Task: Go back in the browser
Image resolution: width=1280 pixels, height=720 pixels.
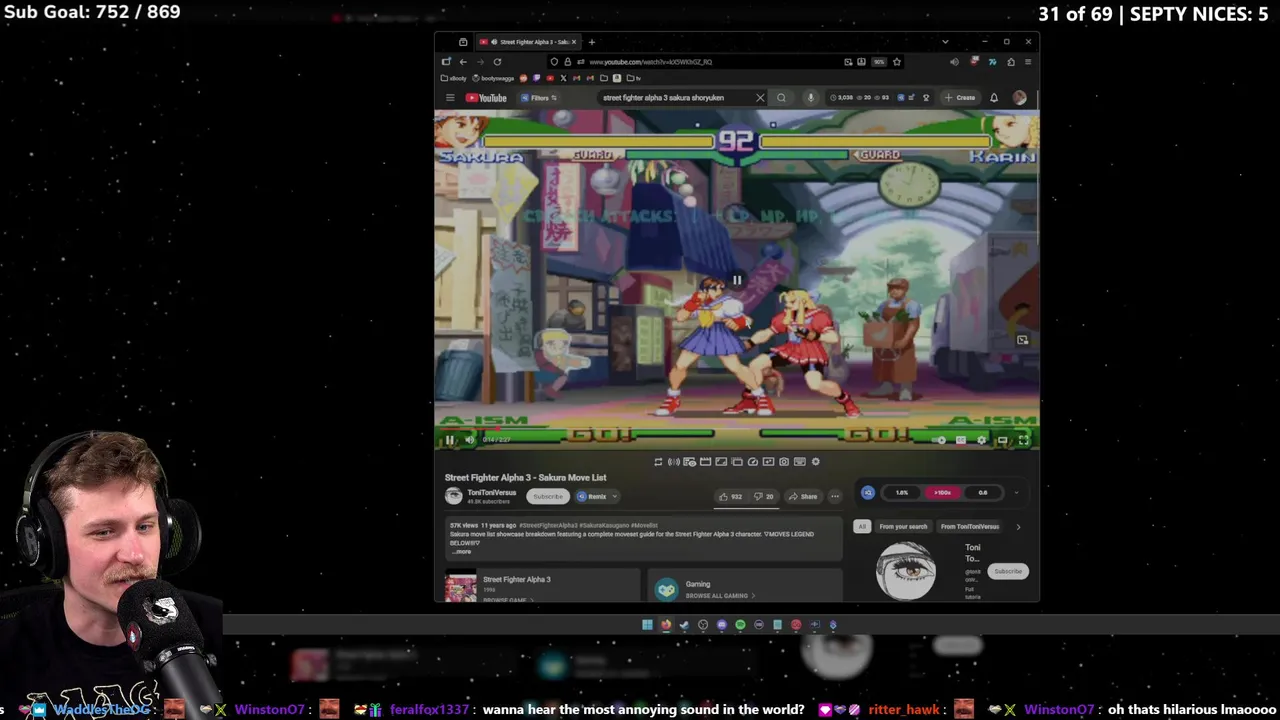Action: pyautogui.click(x=463, y=62)
